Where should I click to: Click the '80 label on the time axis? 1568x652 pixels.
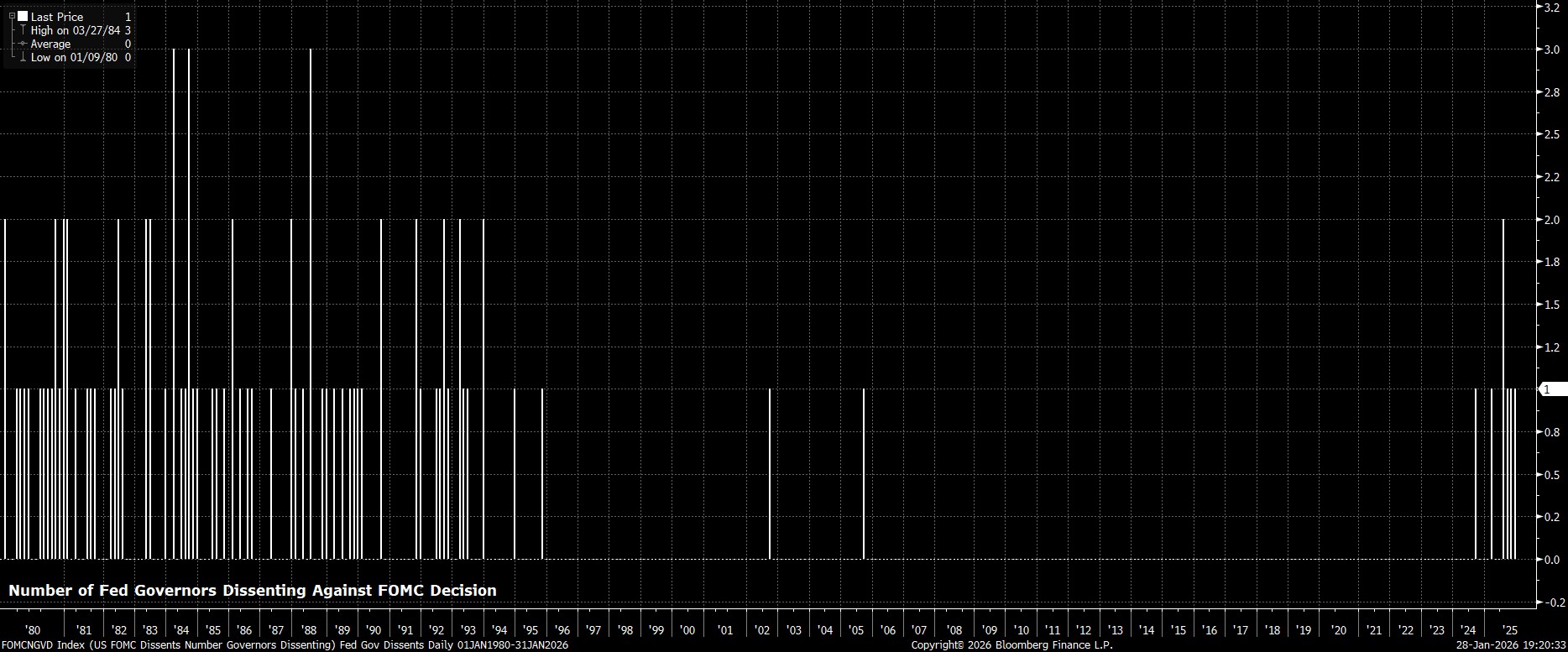click(33, 630)
